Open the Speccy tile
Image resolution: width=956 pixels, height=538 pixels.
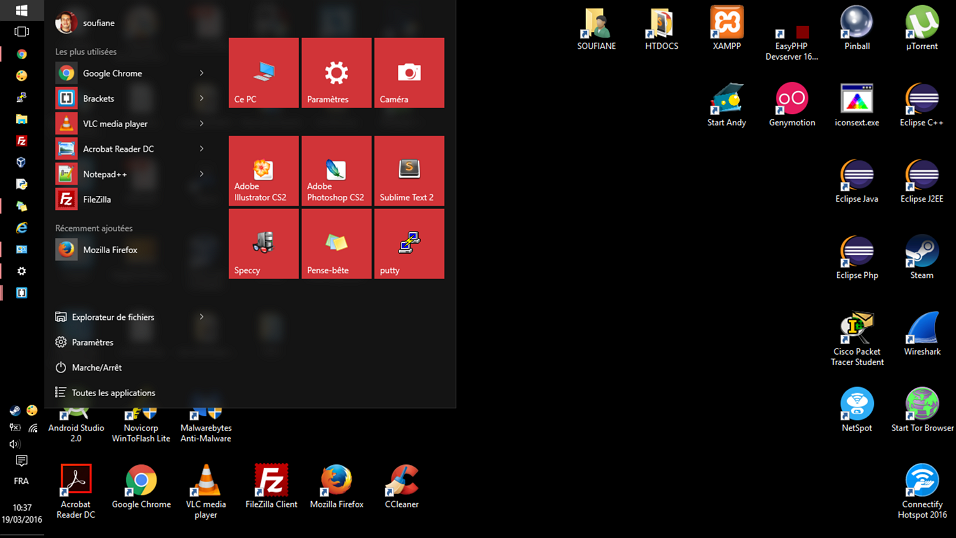click(263, 244)
